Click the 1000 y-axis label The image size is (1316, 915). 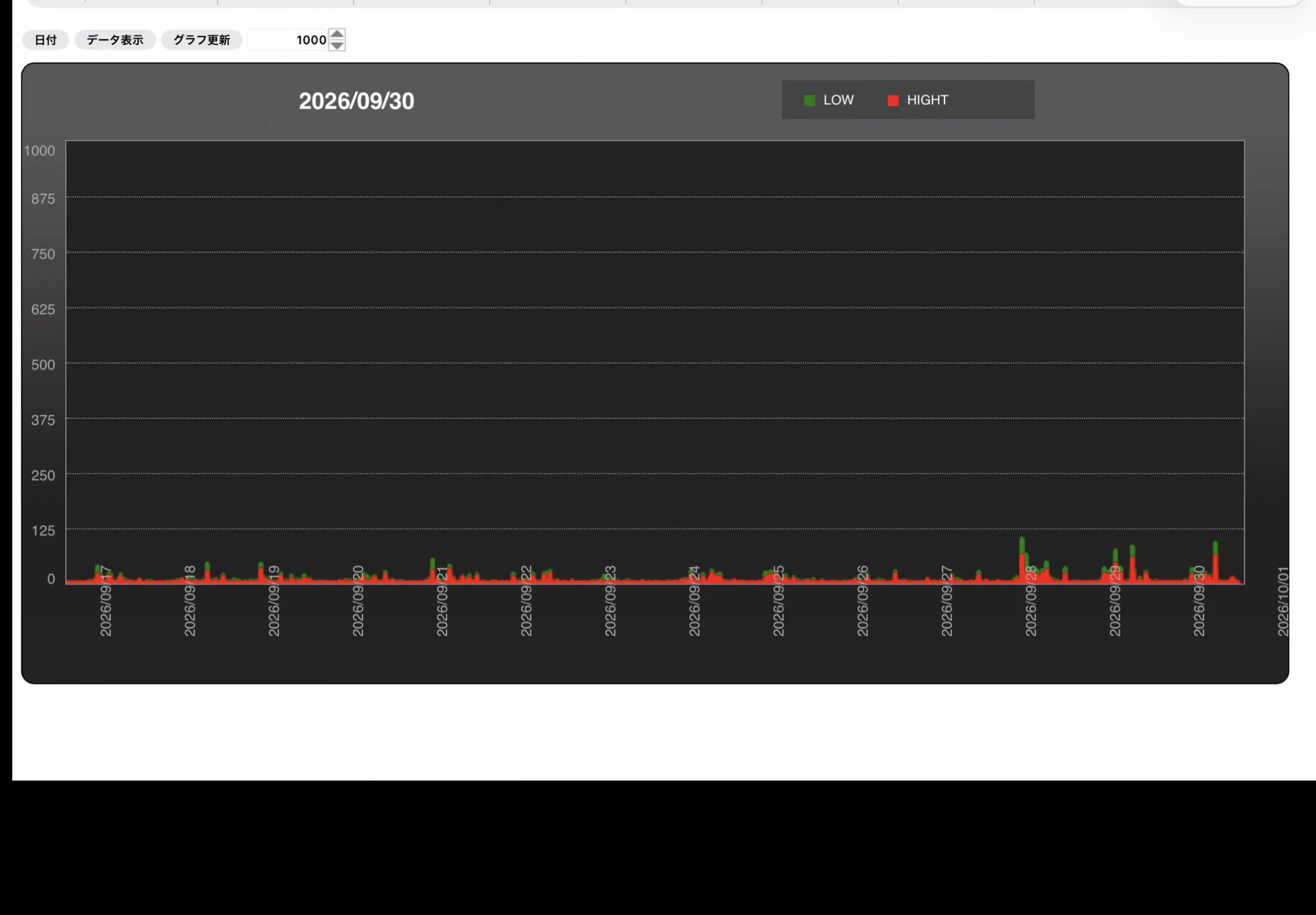[x=40, y=150]
